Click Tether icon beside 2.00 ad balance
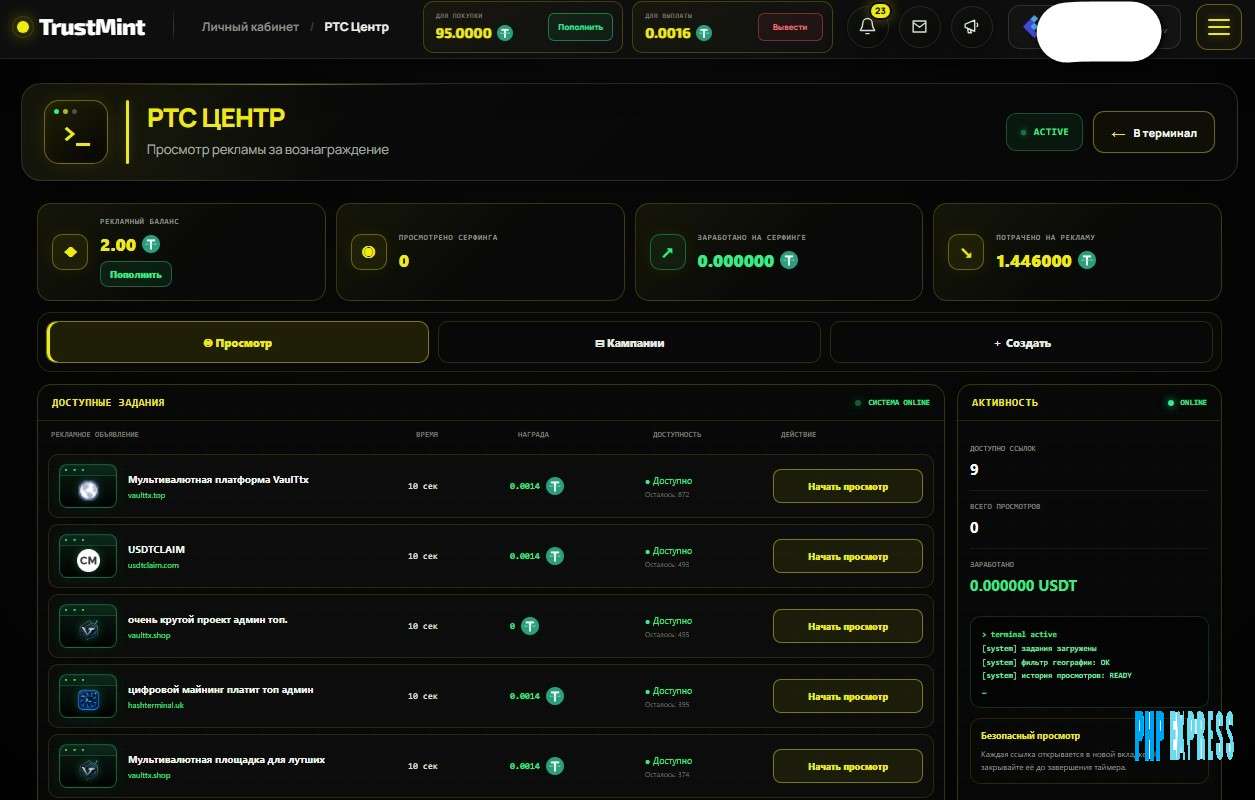1255x800 pixels. [151, 244]
